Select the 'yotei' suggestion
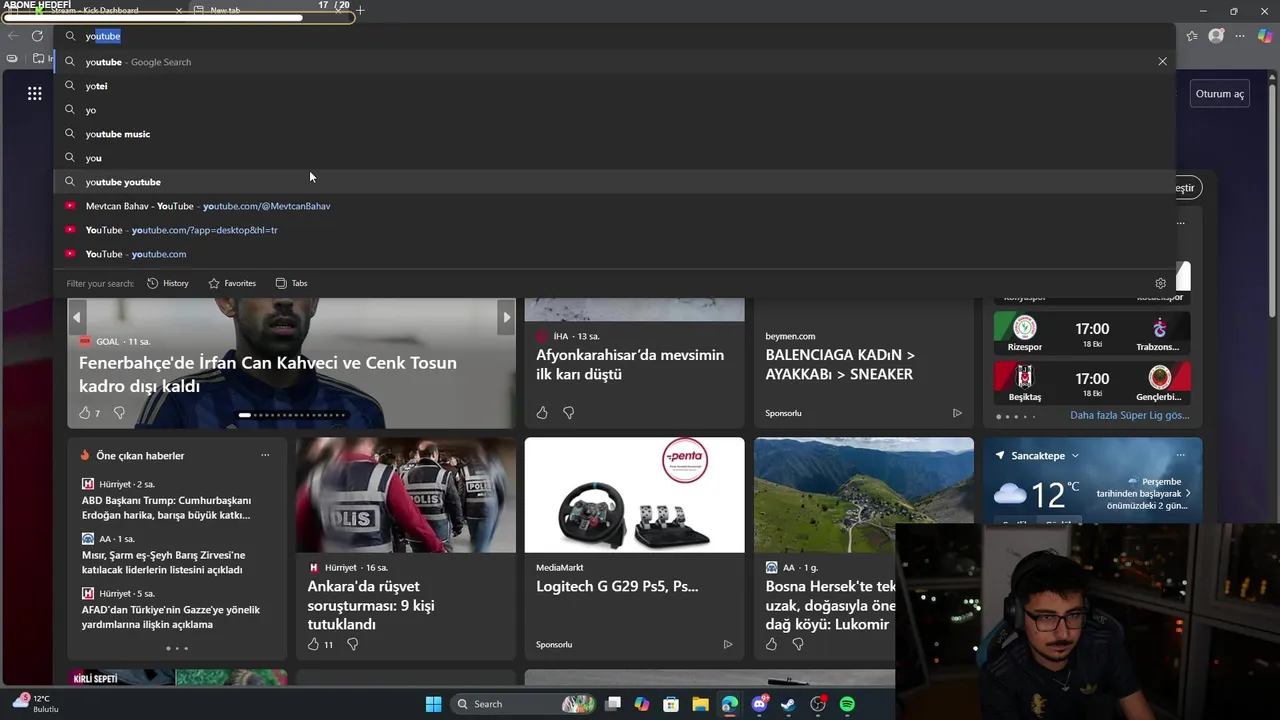Screen dimensions: 1280x720 (x=615, y=86)
